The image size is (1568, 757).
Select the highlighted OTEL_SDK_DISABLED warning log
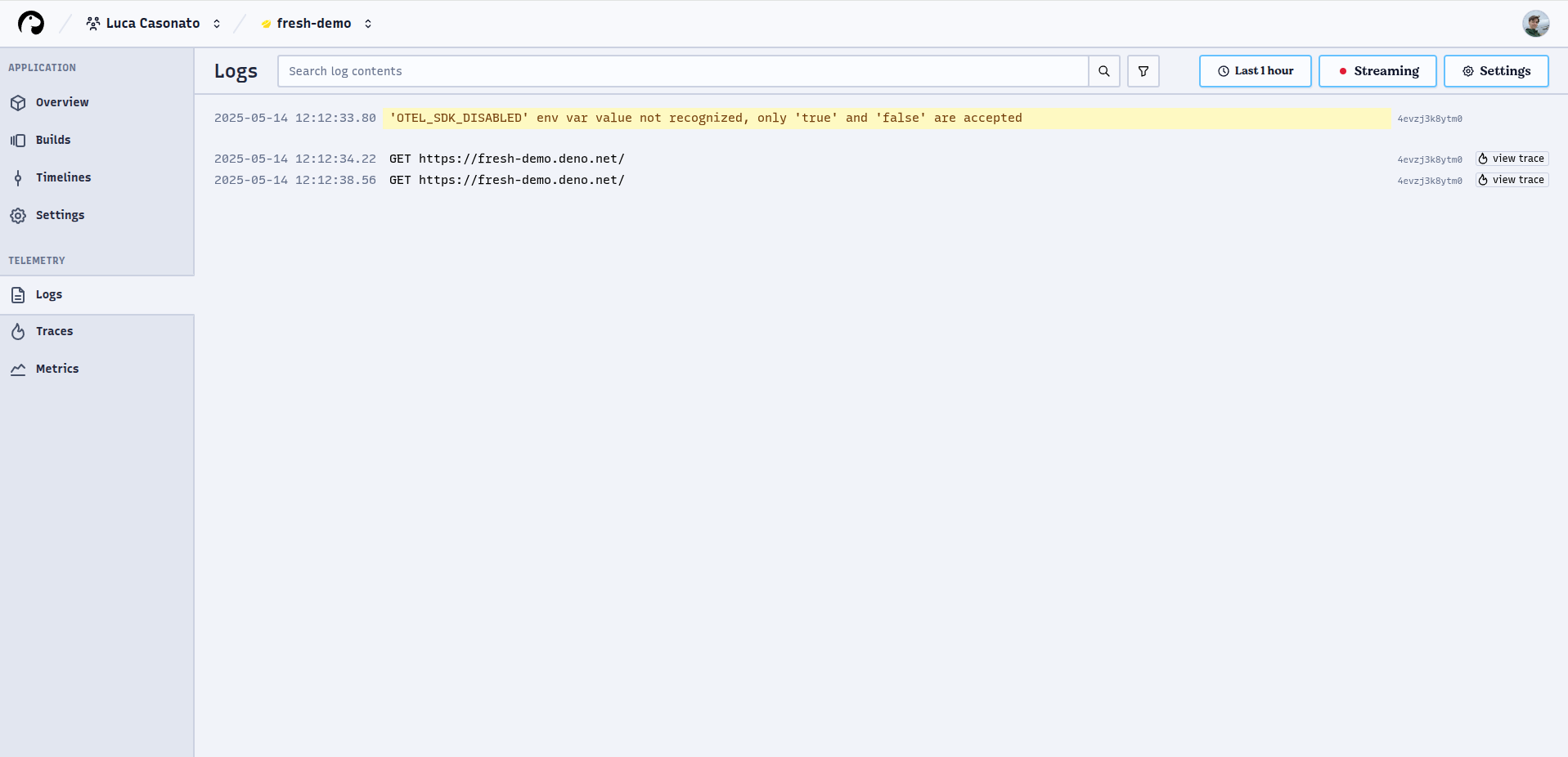coord(705,118)
